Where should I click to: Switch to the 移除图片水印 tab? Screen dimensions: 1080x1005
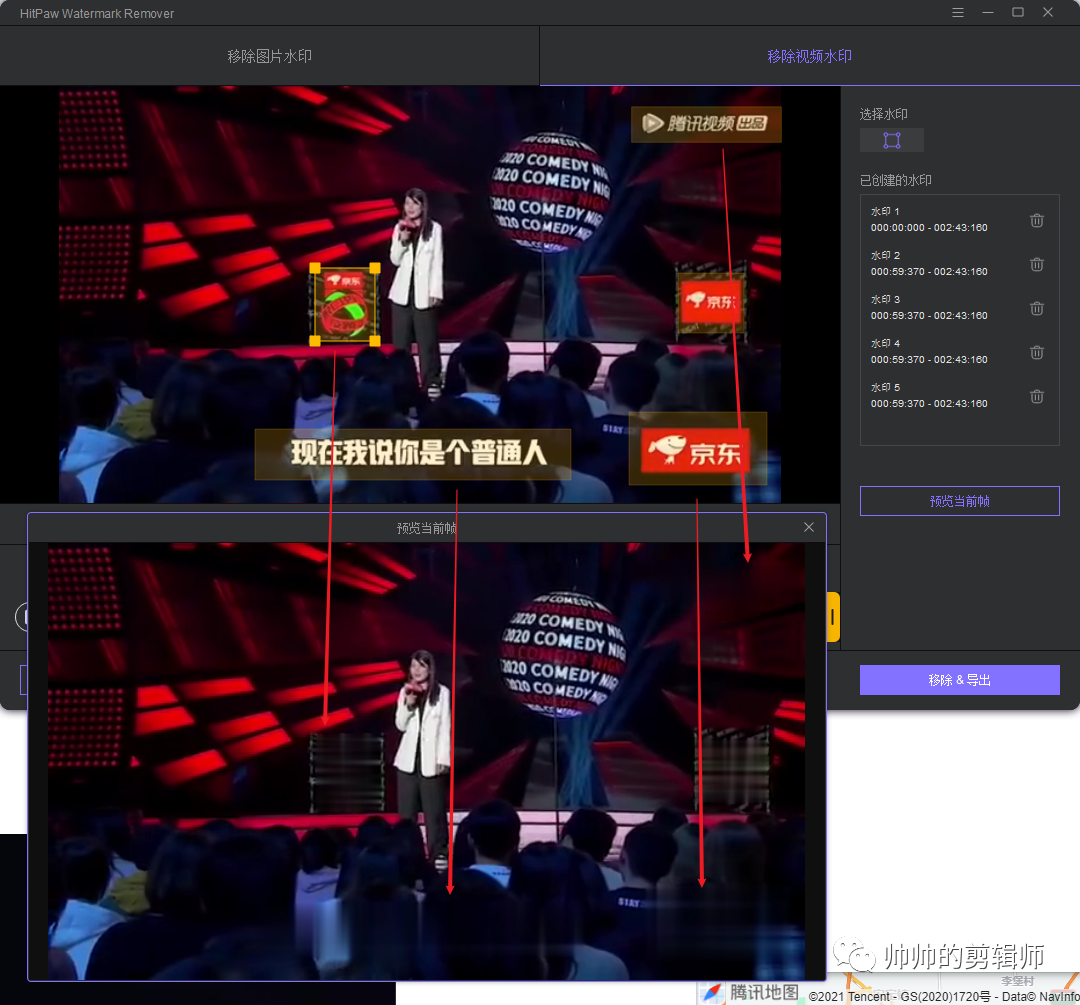(x=269, y=56)
